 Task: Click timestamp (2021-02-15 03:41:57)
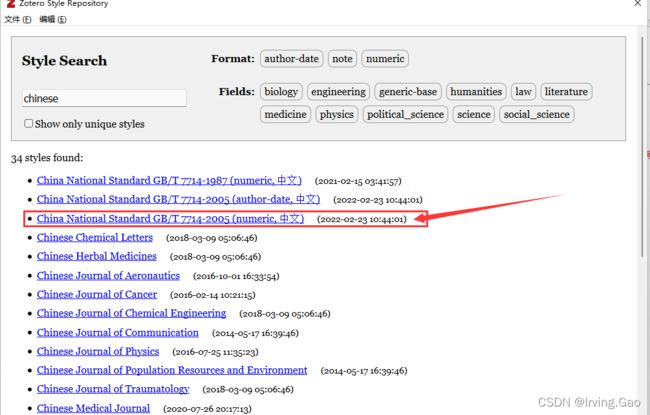(x=358, y=181)
